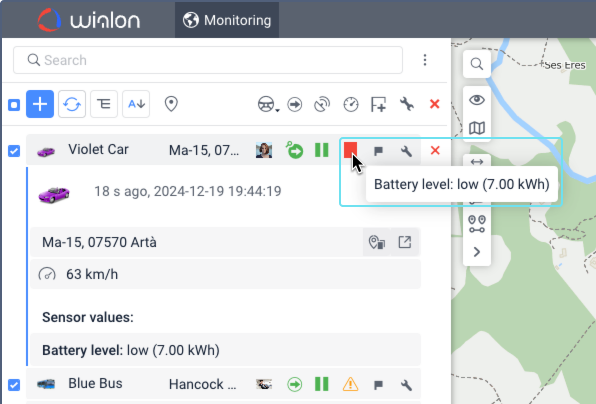Open Violet Car address in external window
Image resolution: width=596 pixels, height=404 pixels.
tap(405, 242)
